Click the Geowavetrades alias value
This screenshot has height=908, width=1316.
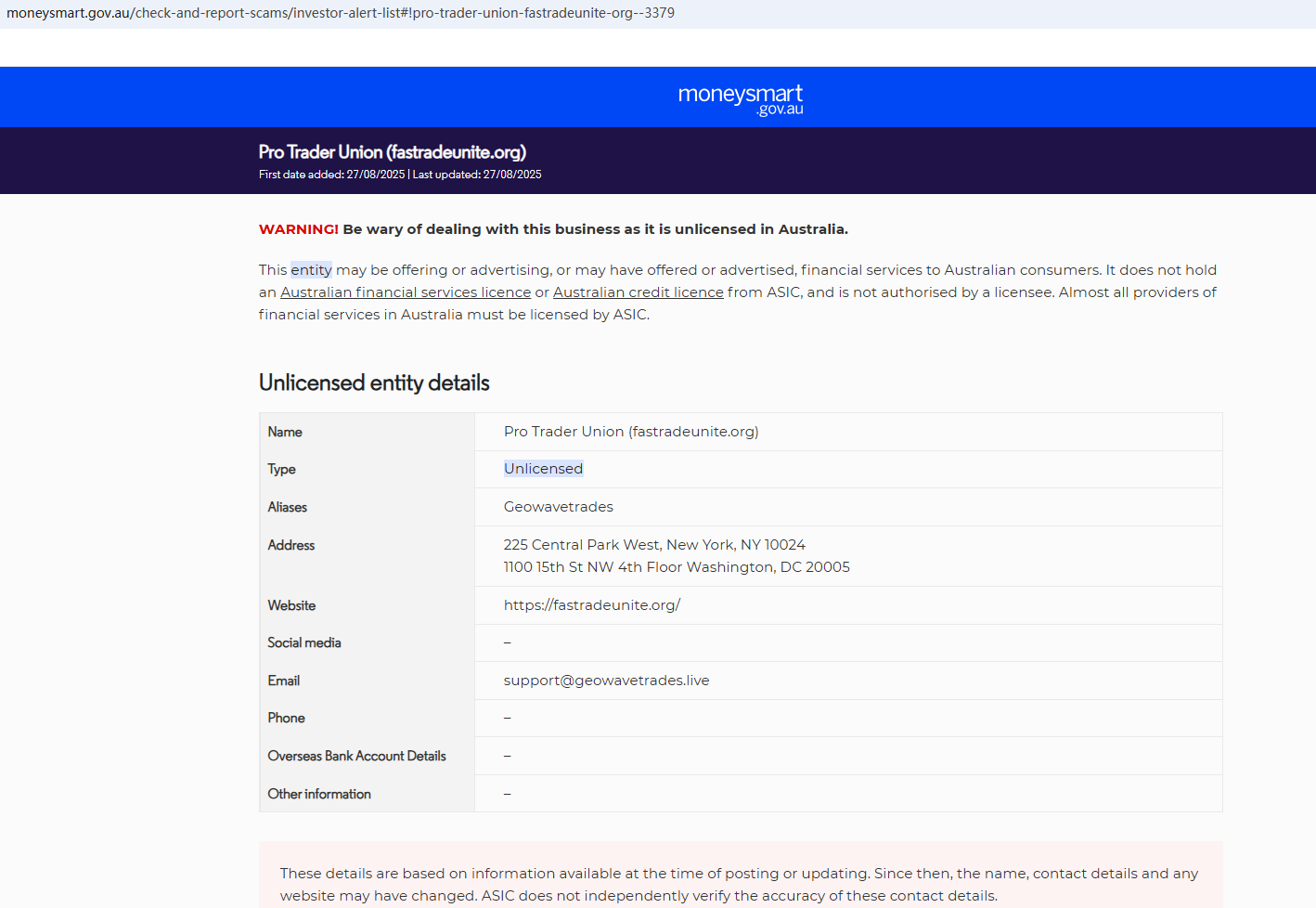pyautogui.click(x=559, y=507)
